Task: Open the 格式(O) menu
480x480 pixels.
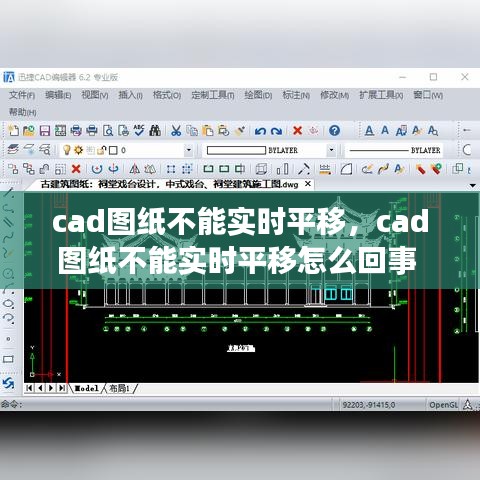Action: (167, 95)
